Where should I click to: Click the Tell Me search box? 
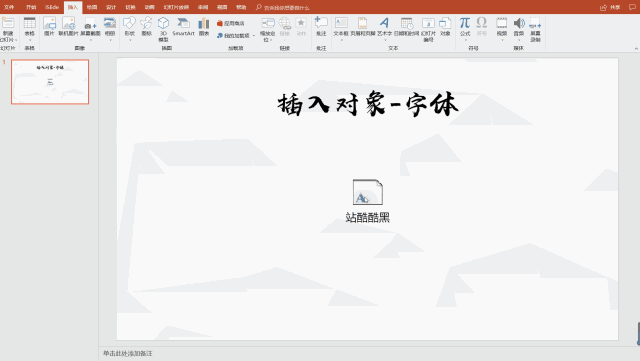pos(283,7)
